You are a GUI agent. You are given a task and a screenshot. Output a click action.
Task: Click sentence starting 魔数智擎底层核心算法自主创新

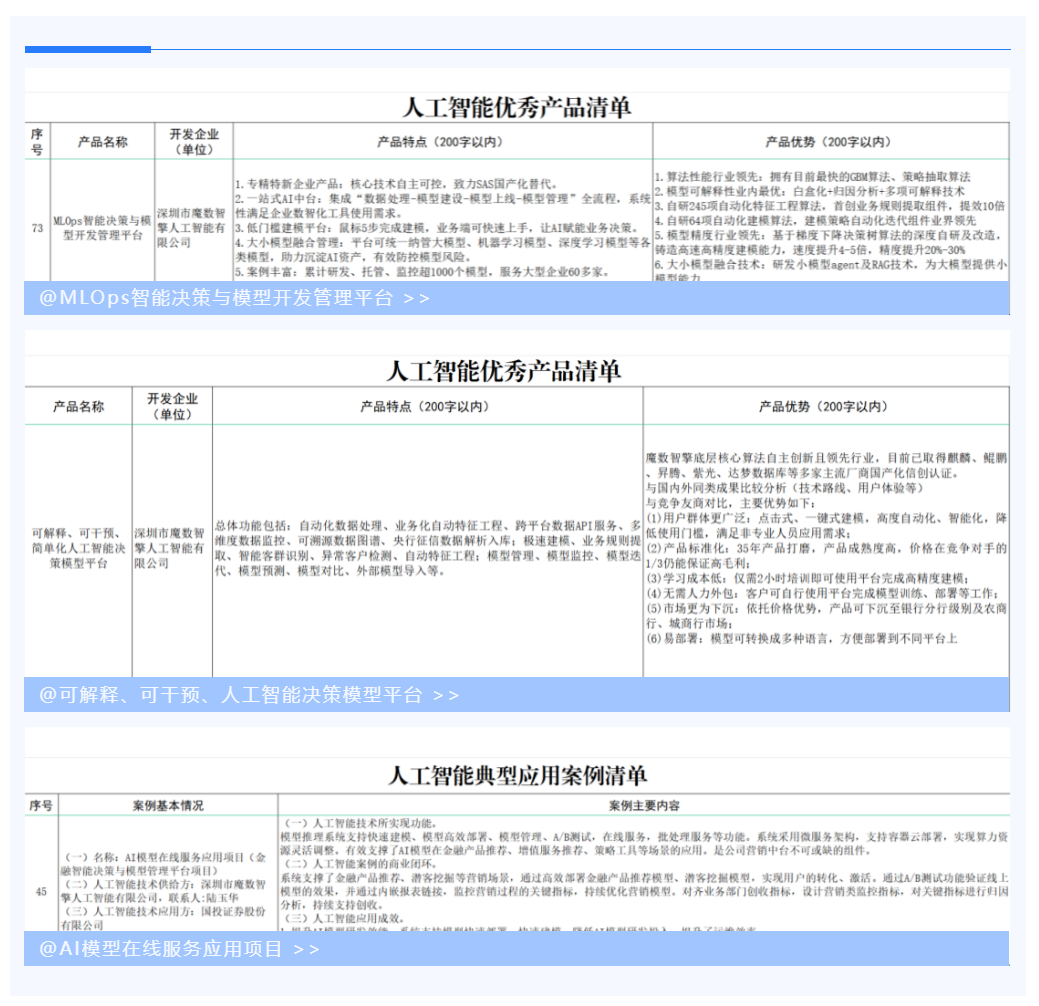[x=826, y=465]
